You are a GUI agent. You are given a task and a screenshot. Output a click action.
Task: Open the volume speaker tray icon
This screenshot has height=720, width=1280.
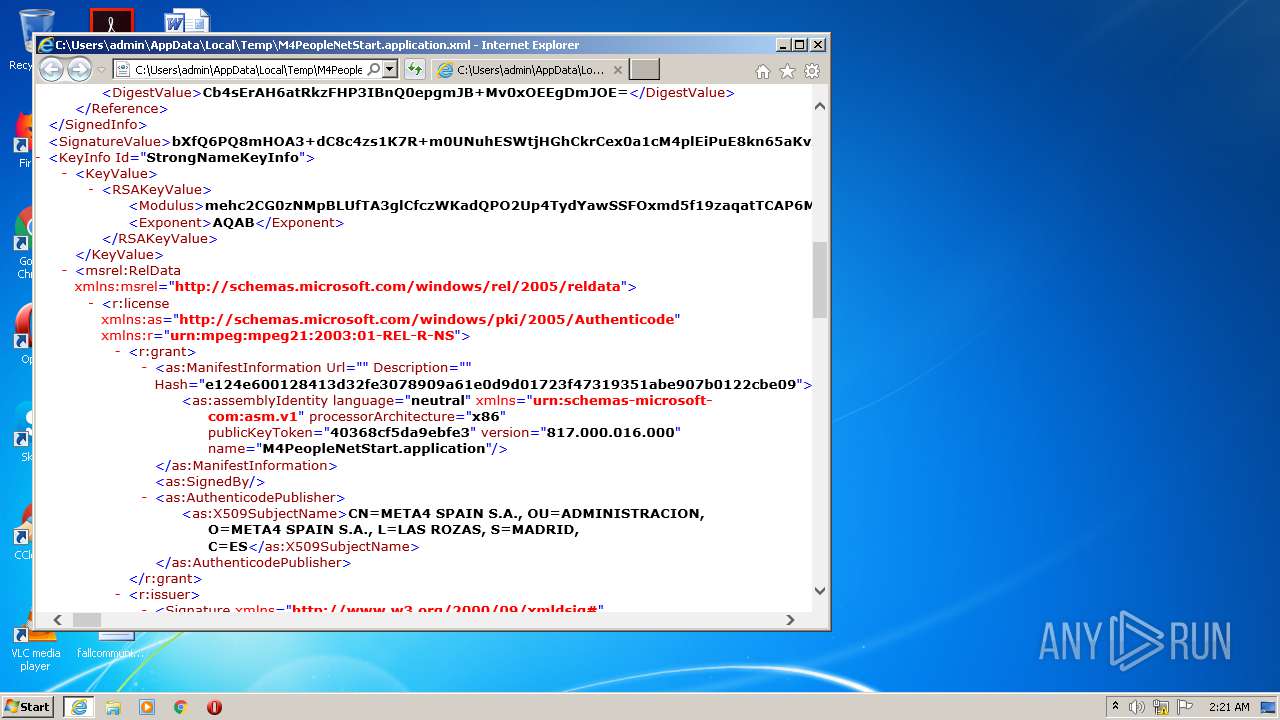click(1137, 706)
